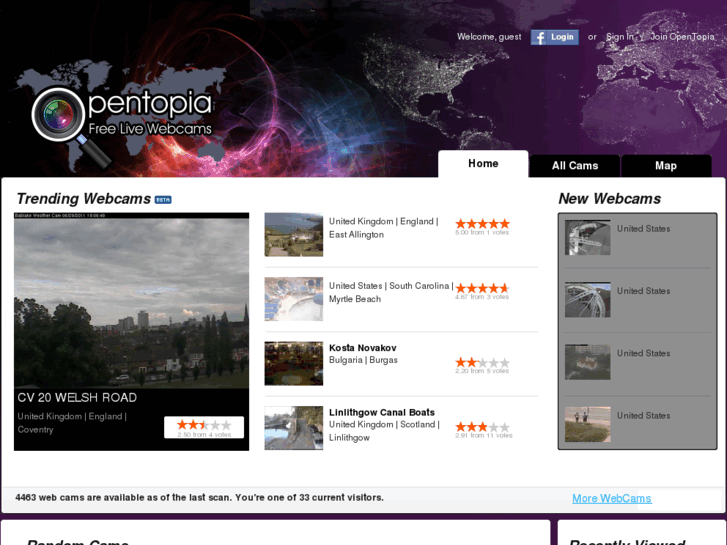Screen dimensions: 727x545
Task: Open the Linlithgow Canal Boats thumbnail
Action: (x=293, y=428)
